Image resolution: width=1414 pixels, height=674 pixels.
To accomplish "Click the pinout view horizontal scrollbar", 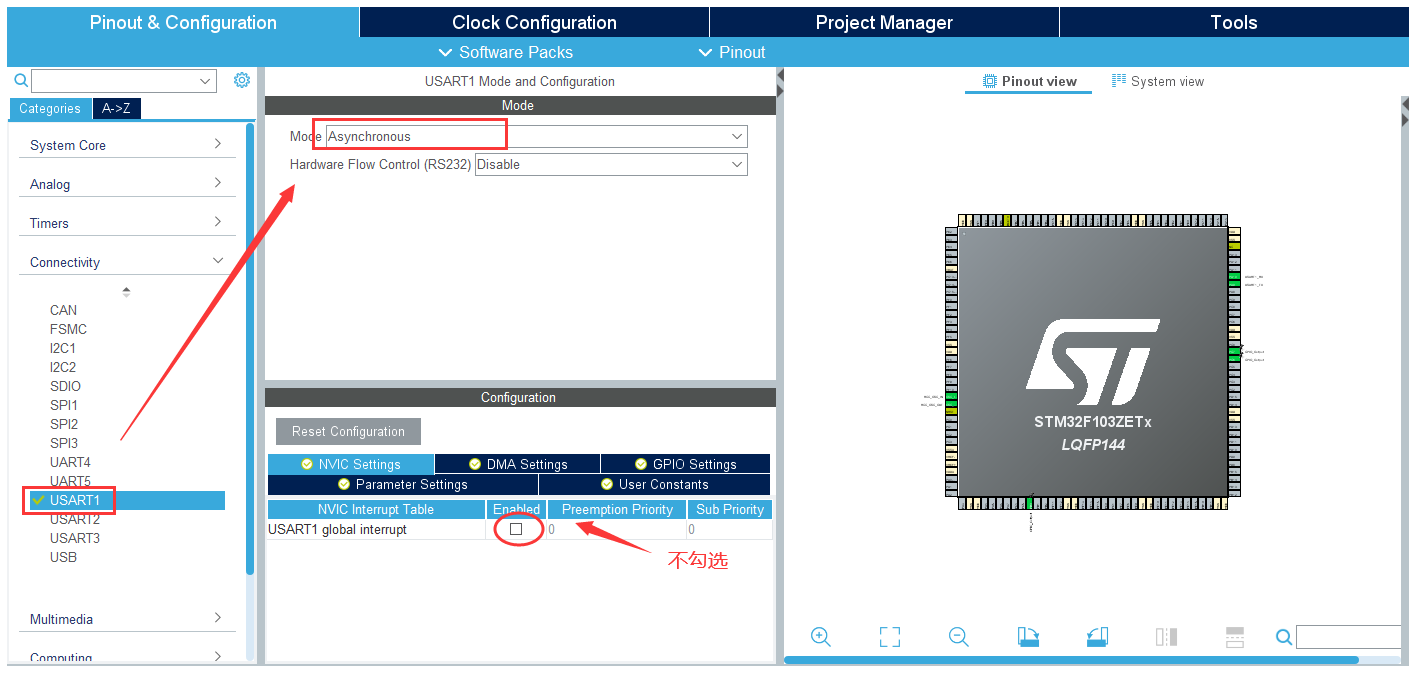I will (1071, 660).
